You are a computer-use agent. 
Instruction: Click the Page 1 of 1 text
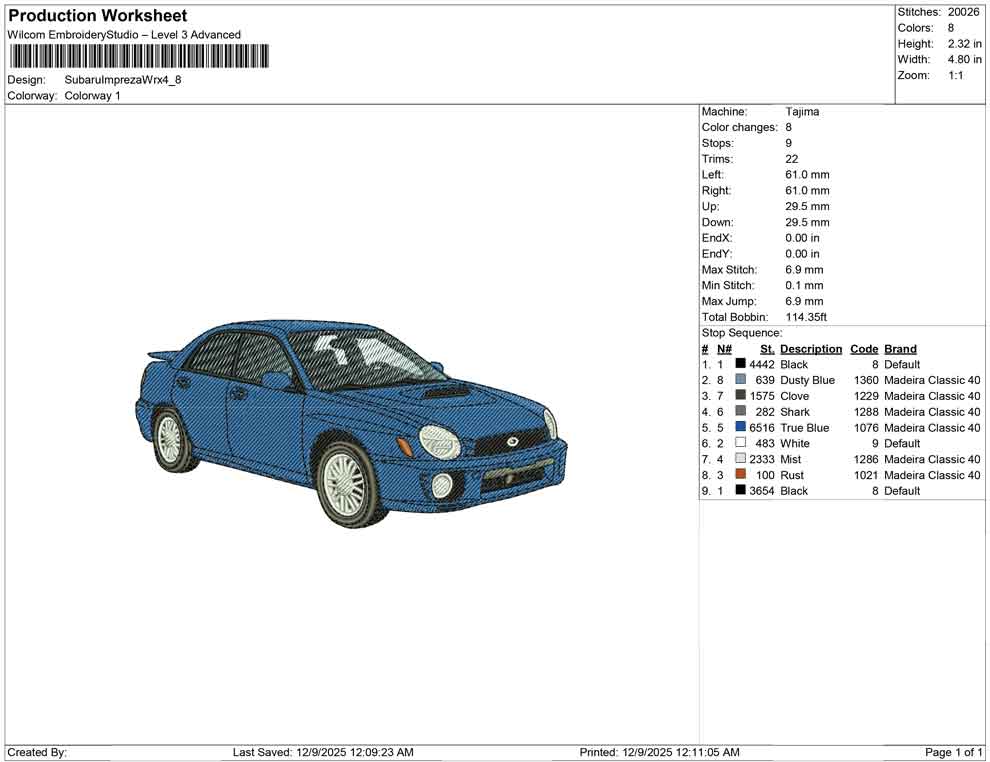point(951,752)
